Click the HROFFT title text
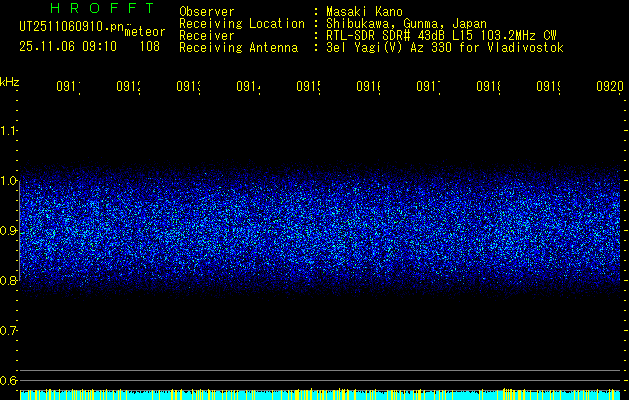The width and height of the screenshot is (629, 400). 103,8
